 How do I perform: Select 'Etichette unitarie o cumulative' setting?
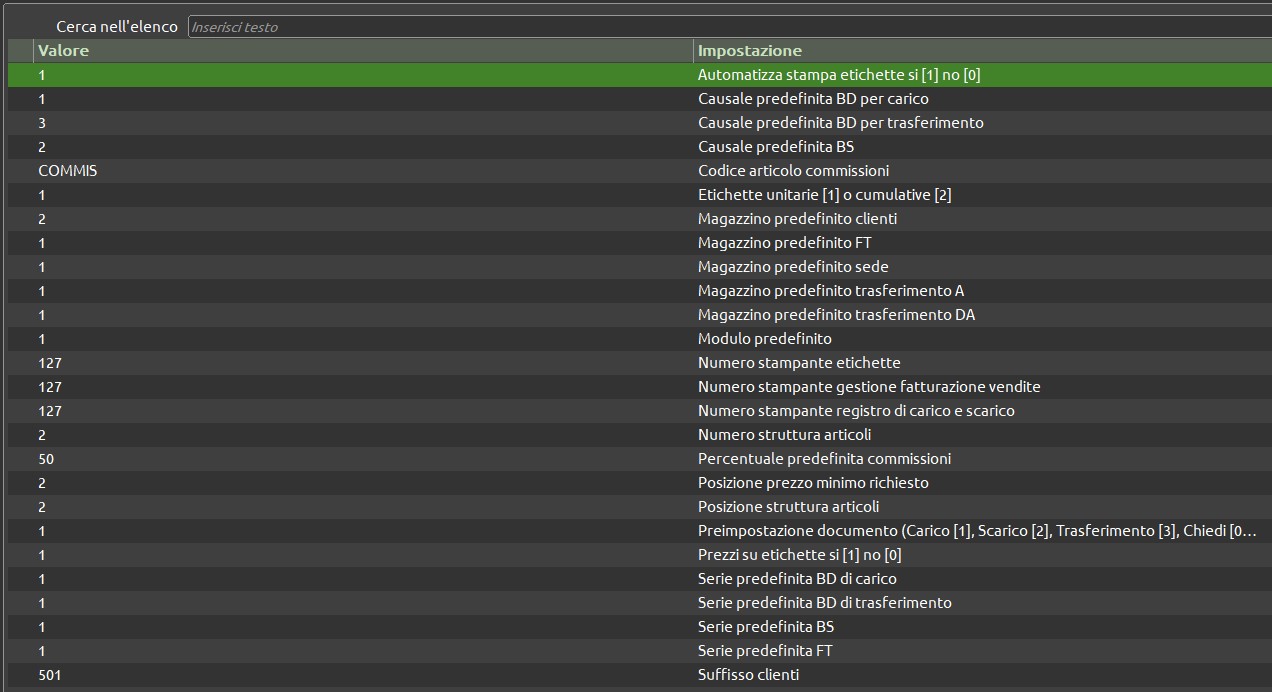click(824, 195)
